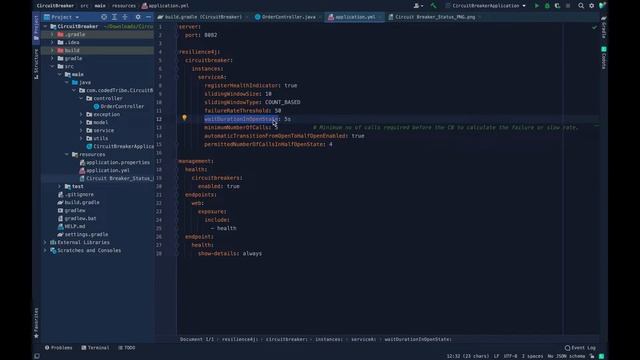The width and height of the screenshot is (640, 360).
Task: Select application.properties in resources
Action: [114, 162]
